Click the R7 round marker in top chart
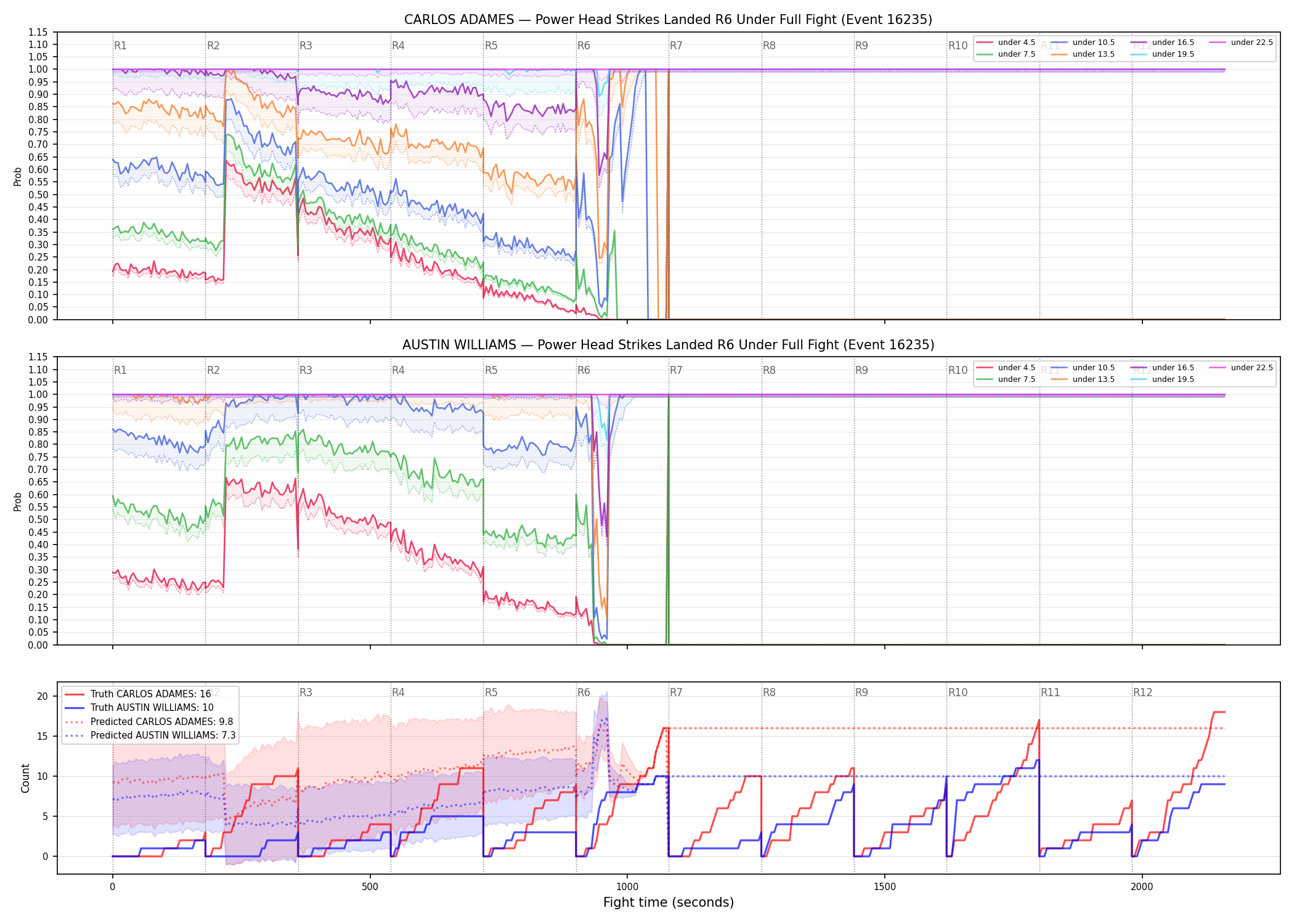 [676, 46]
